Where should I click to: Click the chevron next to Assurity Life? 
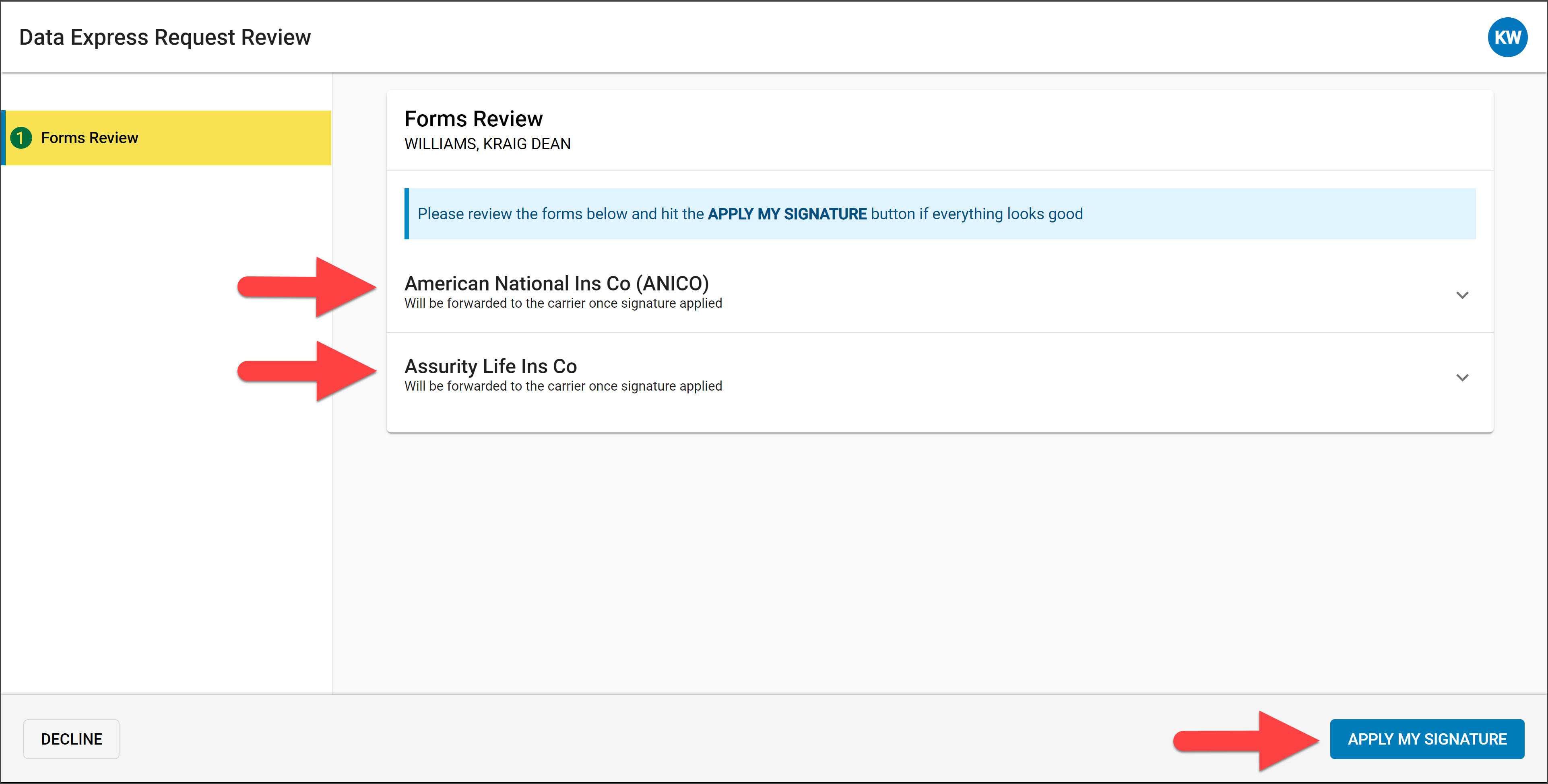point(1461,378)
